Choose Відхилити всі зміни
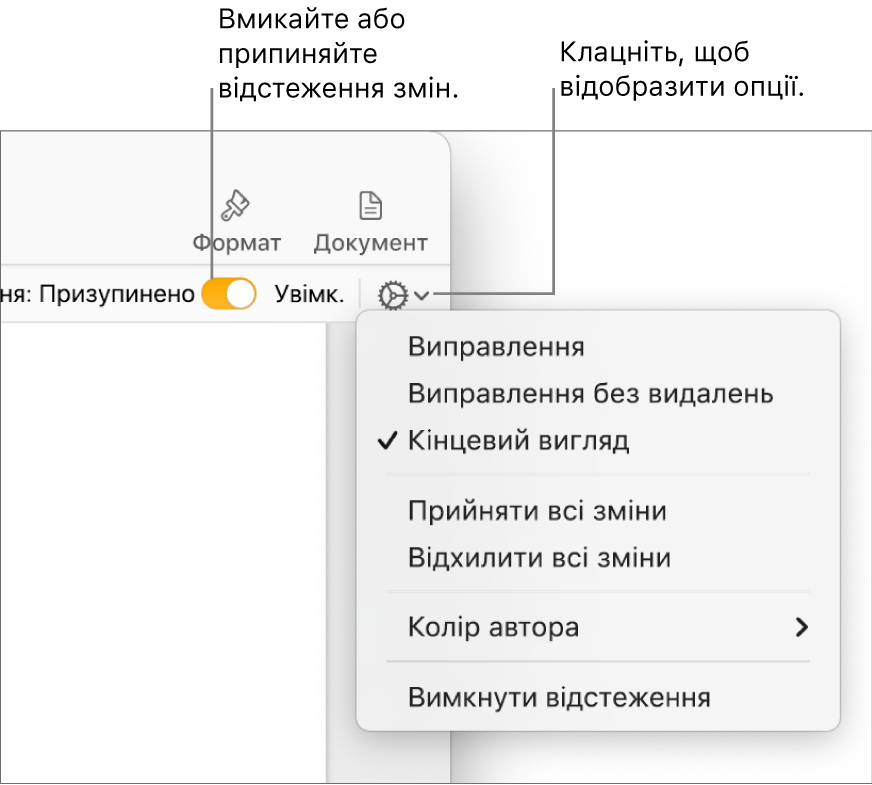Image resolution: width=872 pixels, height=785 pixels. [x=598, y=557]
